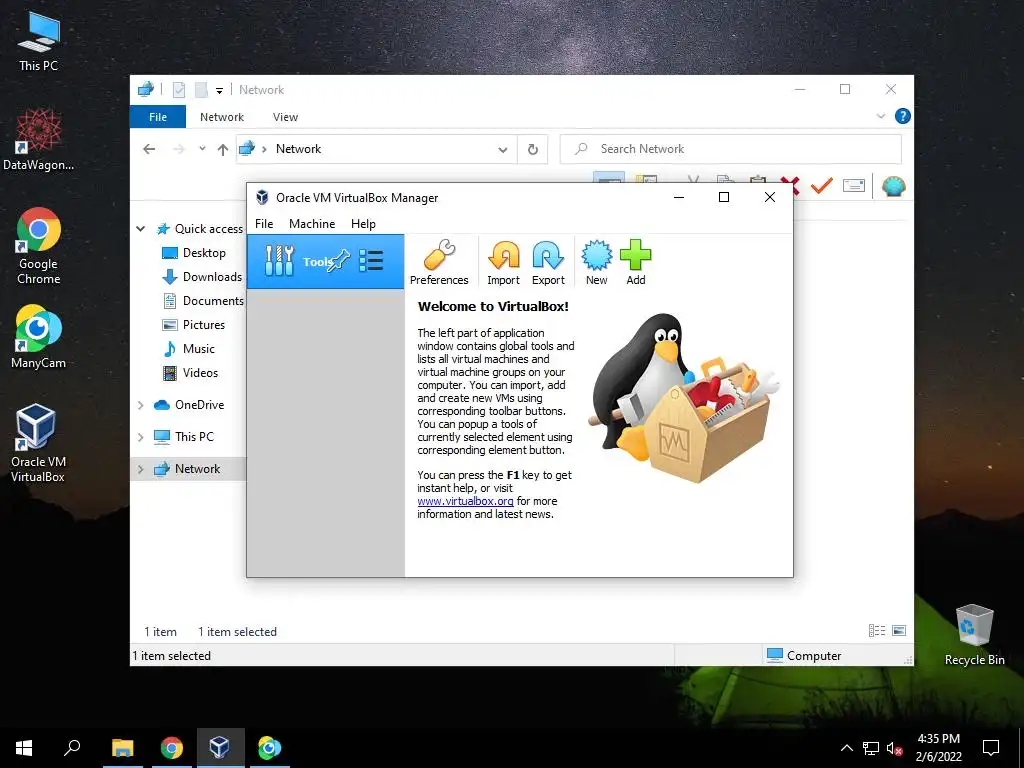This screenshot has width=1024, height=768.
Task: Switch to the View ribbon tab
Action: (x=285, y=117)
